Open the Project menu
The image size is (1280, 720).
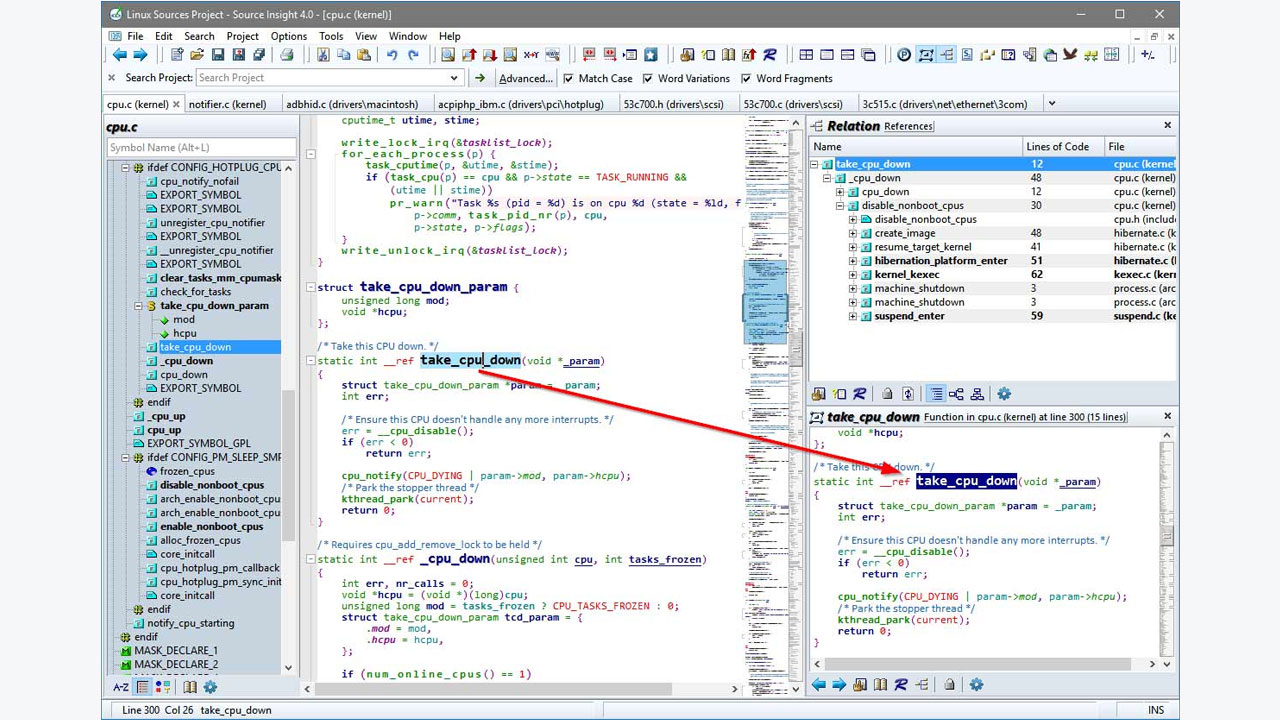243,36
